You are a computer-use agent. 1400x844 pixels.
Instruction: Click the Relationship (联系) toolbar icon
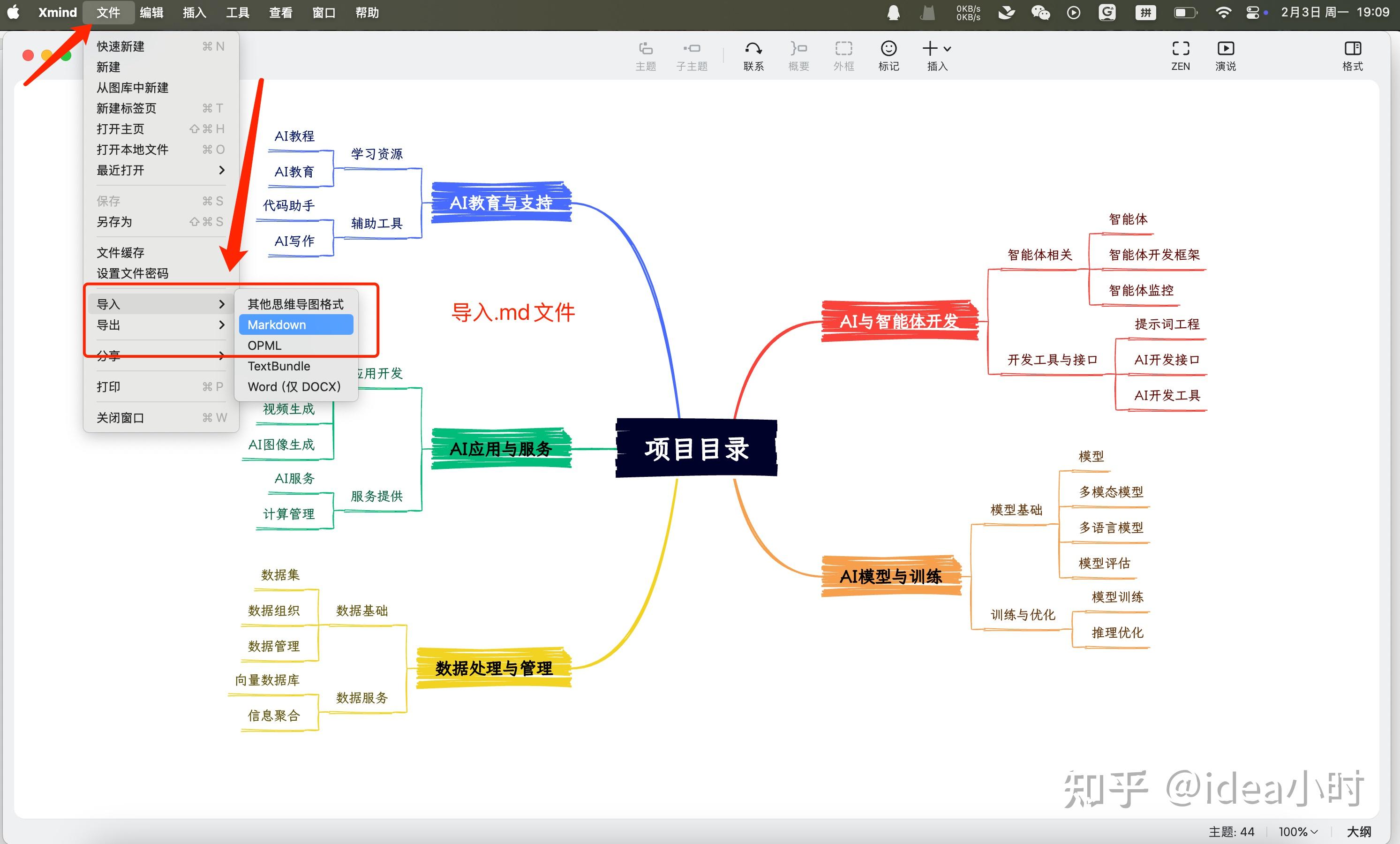point(753,49)
